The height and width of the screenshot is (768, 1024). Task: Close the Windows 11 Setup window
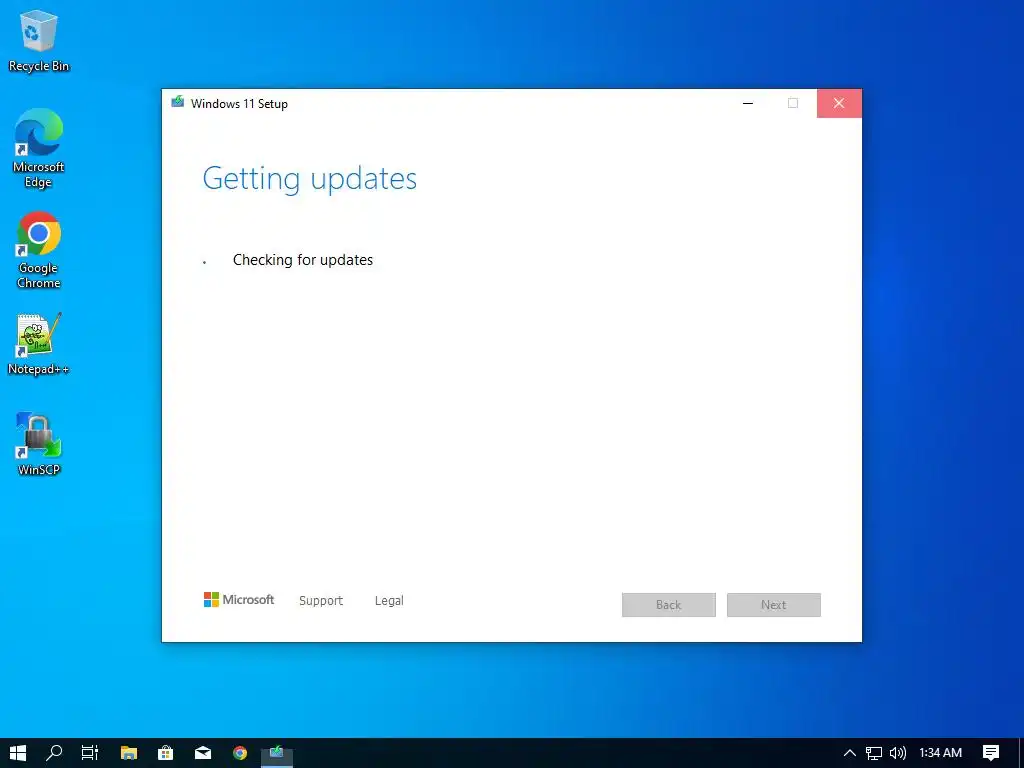click(839, 103)
